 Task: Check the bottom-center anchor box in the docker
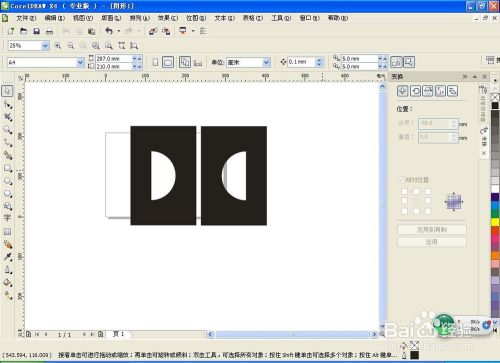point(416,211)
